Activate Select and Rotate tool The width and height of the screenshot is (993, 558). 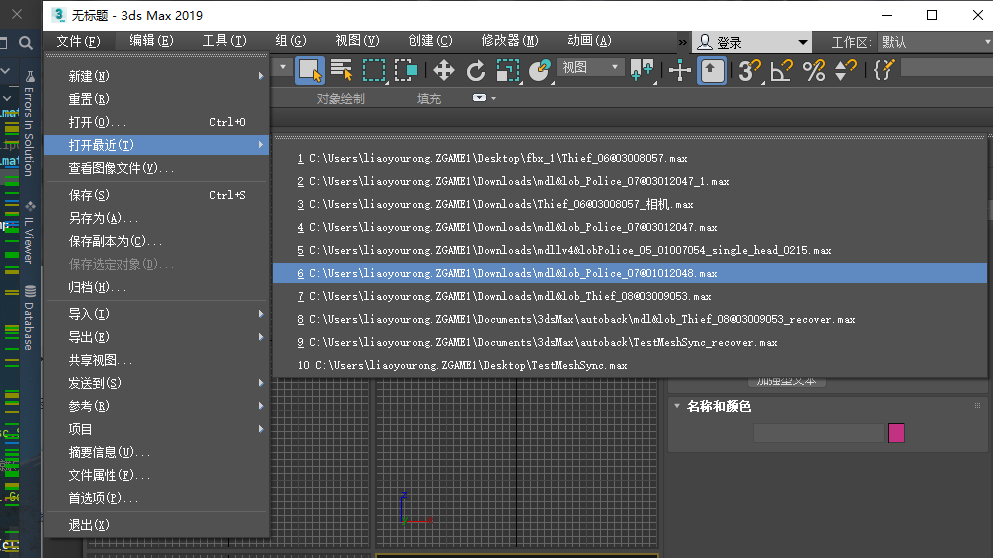[476, 70]
